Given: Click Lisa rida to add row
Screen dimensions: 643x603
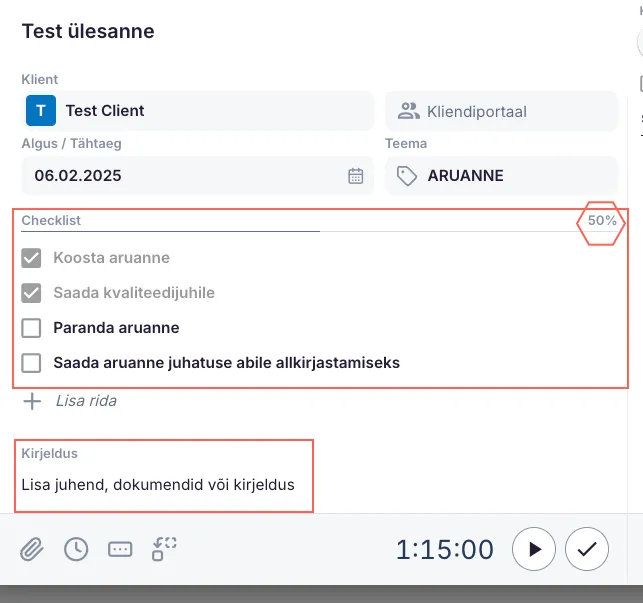Looking at the screenshot, I should pyautogui.click(x=85, y=401).
